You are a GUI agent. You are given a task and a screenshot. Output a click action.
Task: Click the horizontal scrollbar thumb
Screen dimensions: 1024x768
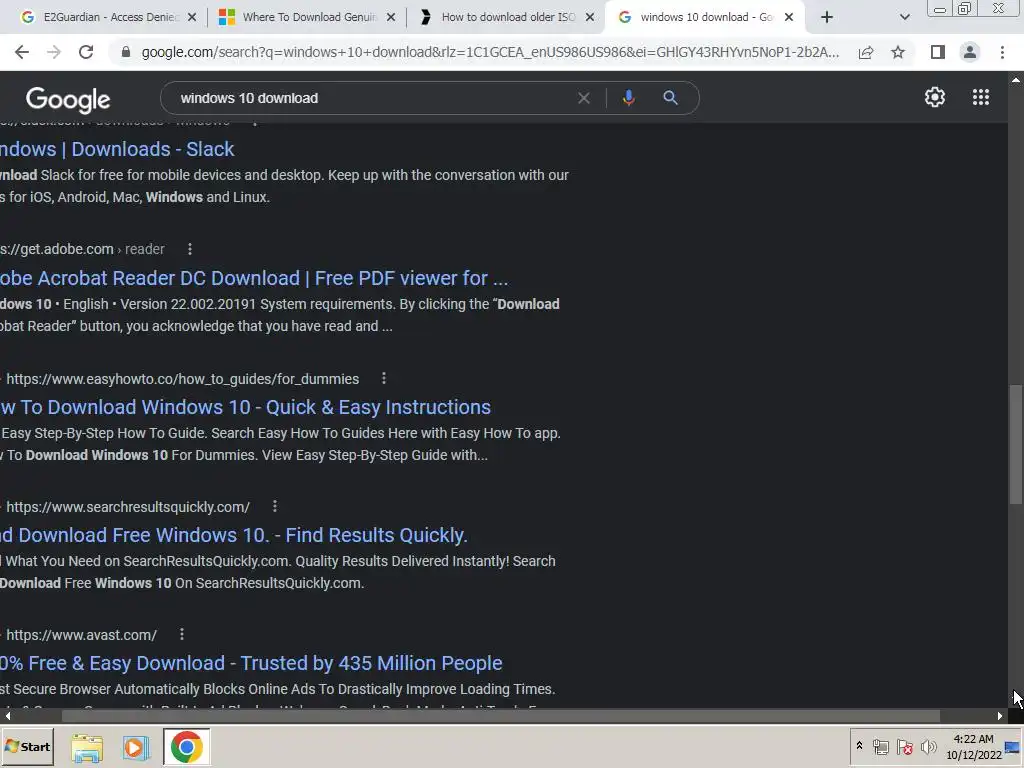click(501, 716)
